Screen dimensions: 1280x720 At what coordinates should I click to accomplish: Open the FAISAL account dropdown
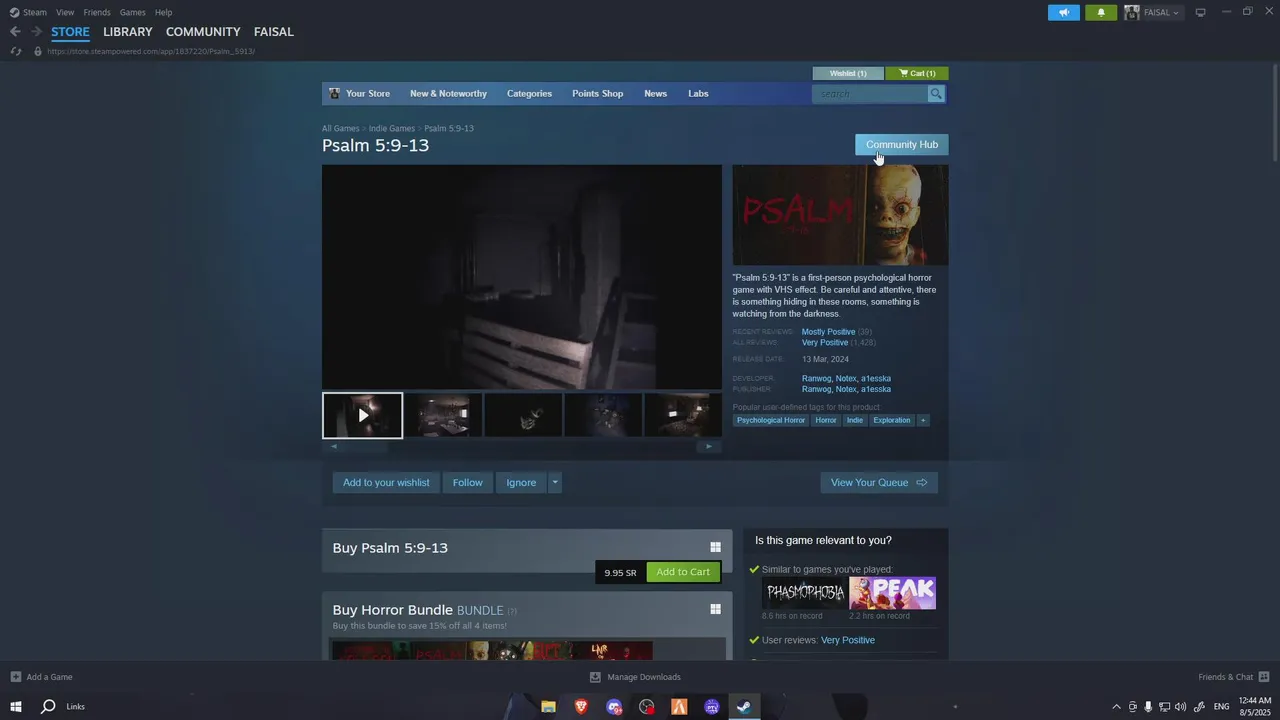[1161, 12]
